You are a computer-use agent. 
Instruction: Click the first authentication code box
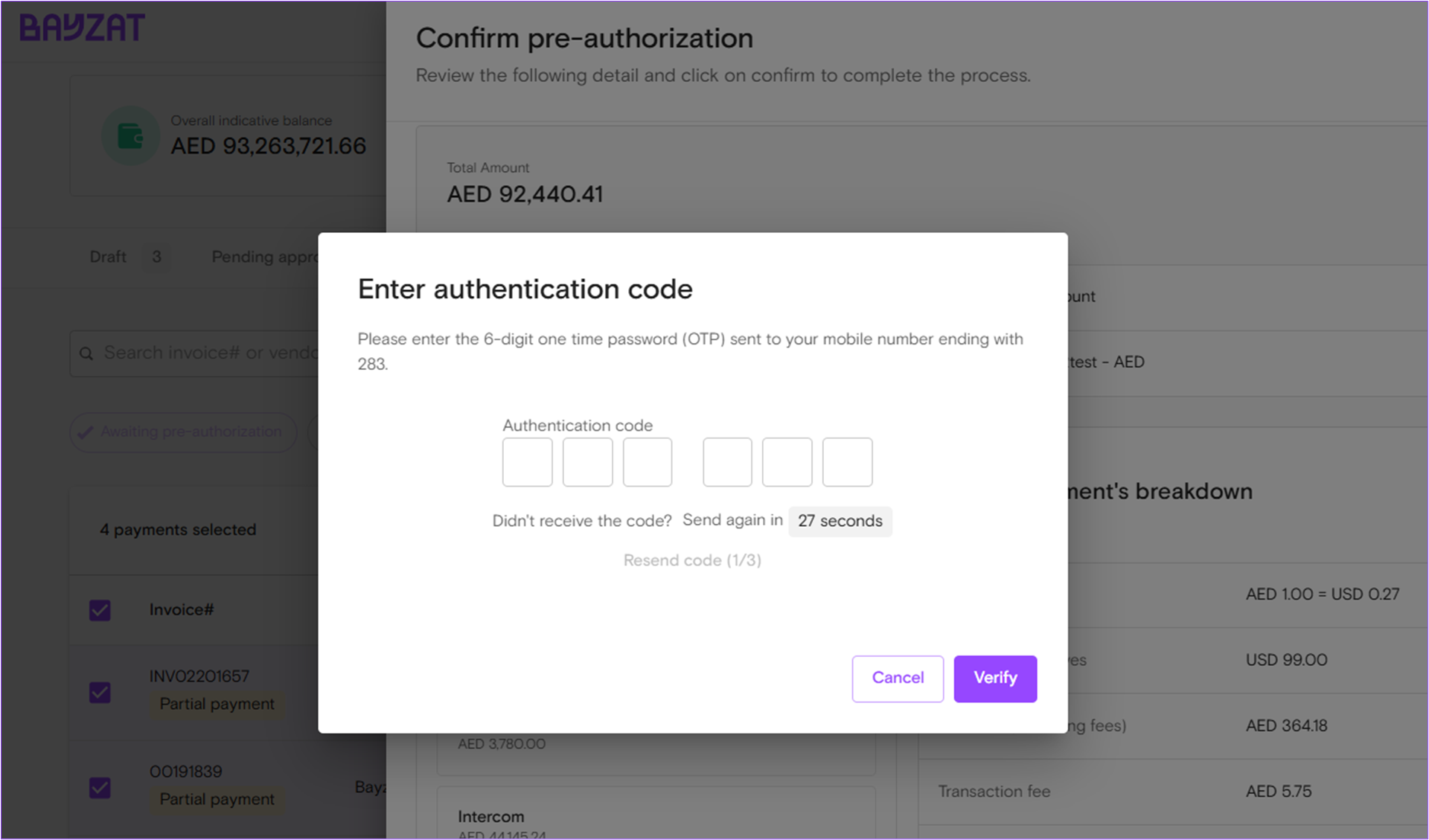(527, 462)
